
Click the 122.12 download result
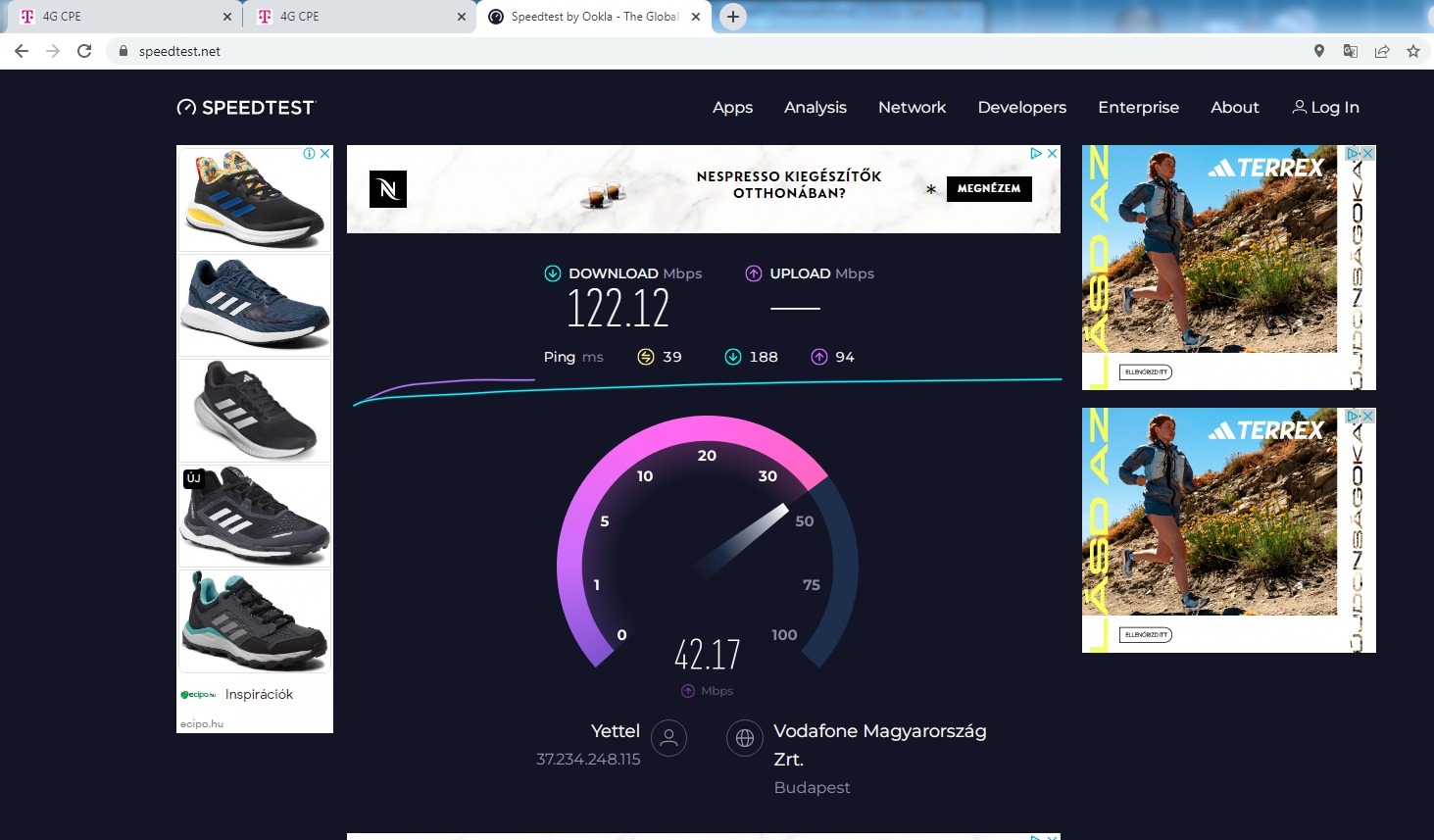coord(618,309)
